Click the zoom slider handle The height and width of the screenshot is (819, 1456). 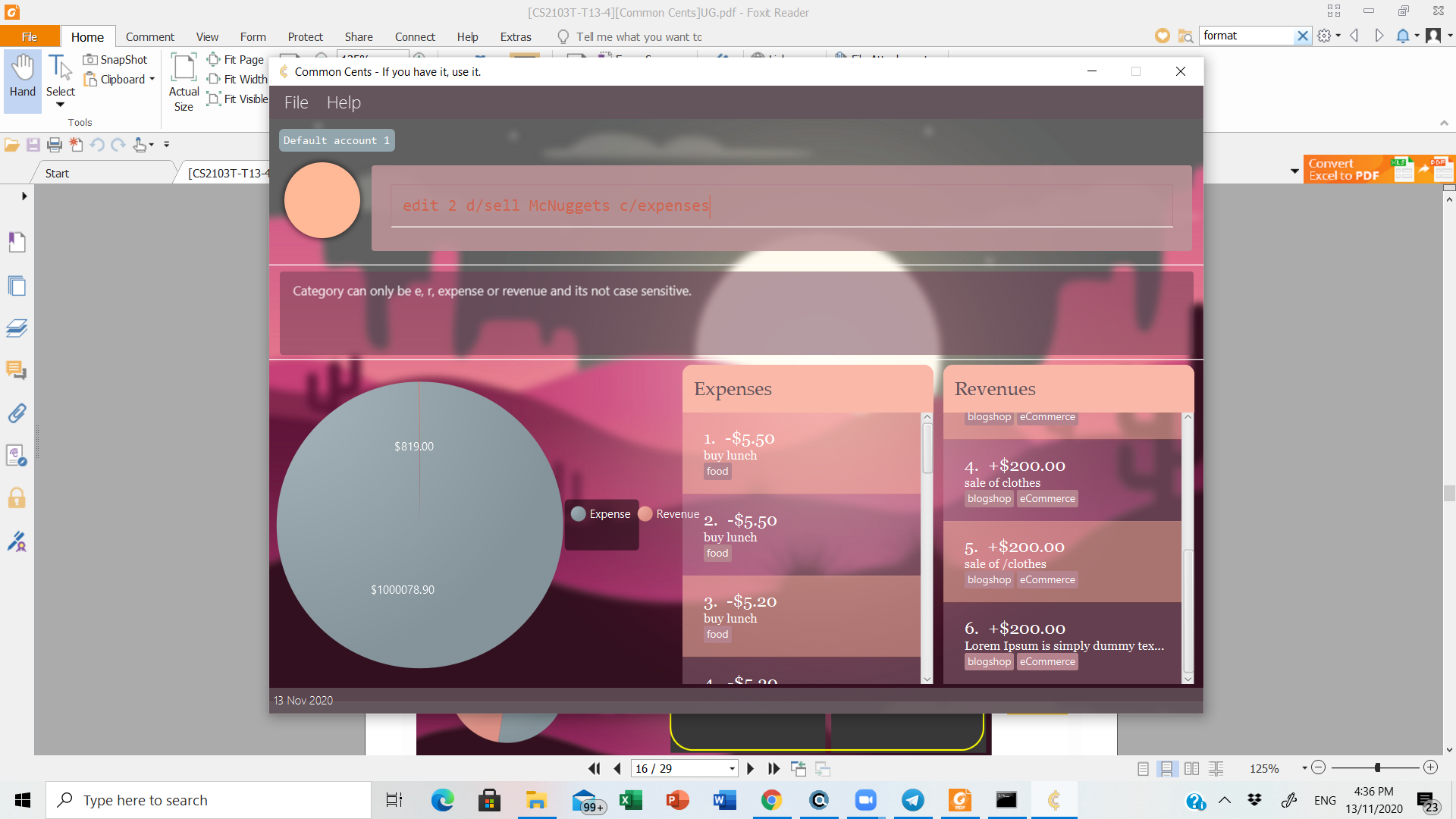coord(1377,767)
